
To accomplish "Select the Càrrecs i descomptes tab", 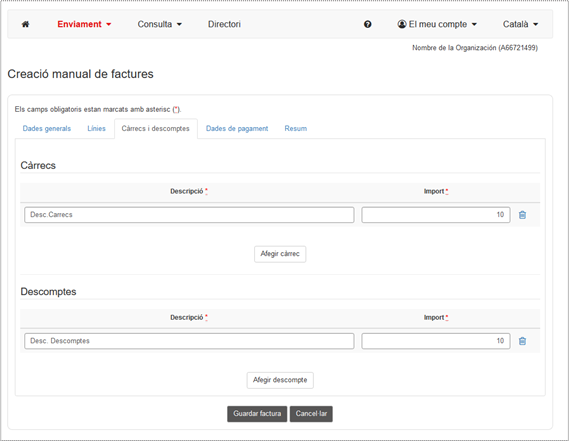I will point(156,128).
